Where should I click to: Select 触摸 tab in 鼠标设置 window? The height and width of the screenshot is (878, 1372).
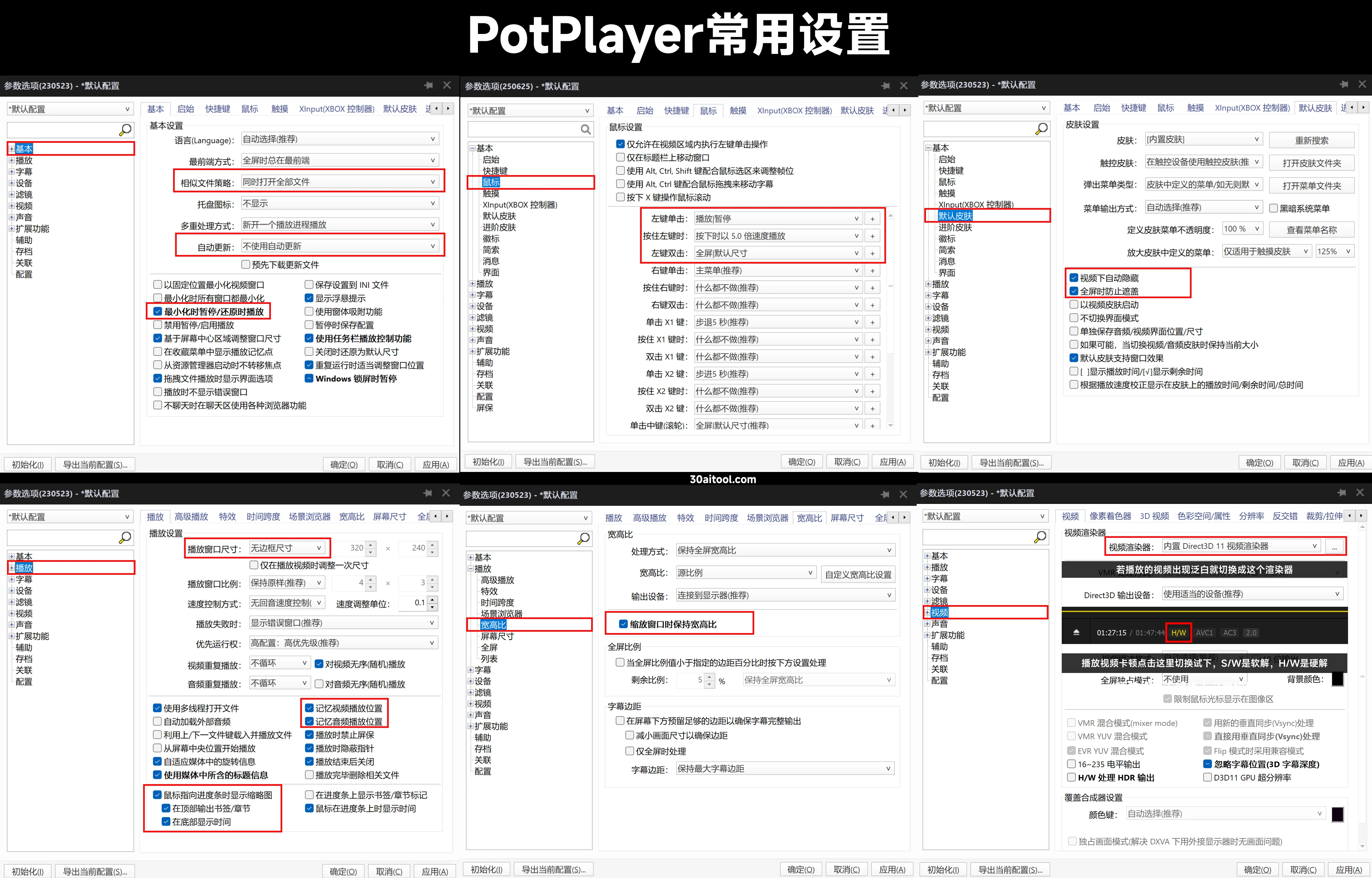(738, 110)
